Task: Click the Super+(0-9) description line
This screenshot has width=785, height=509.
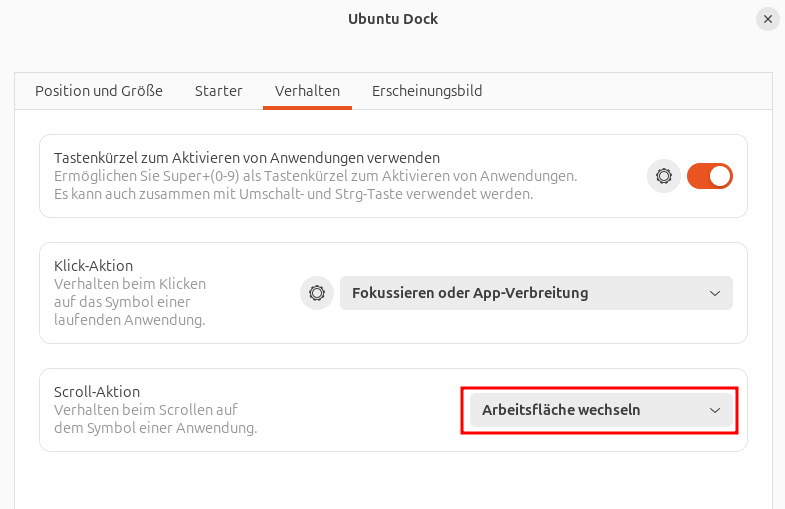Action: 315,176
